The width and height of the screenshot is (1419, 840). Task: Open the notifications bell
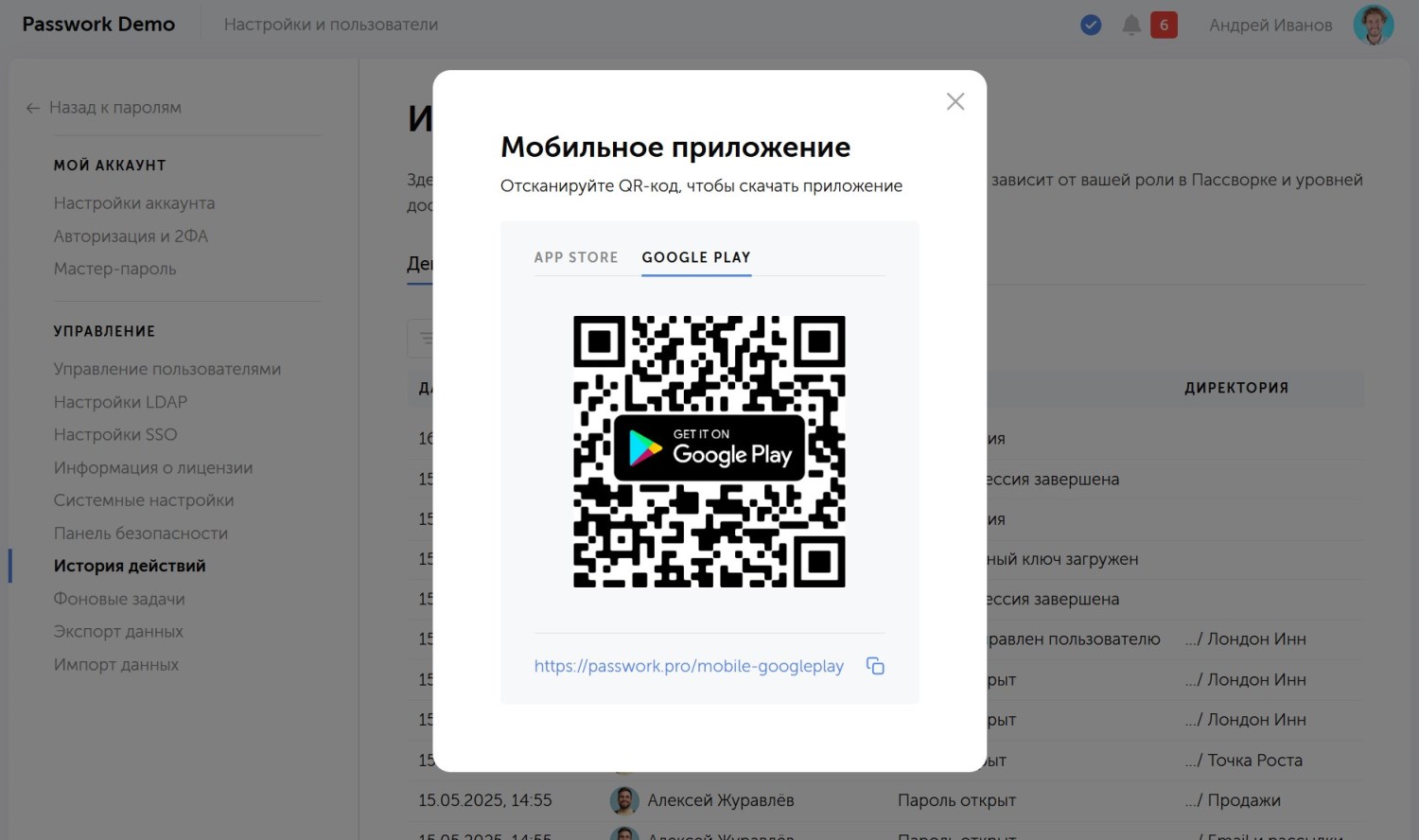coord(1130,25)
